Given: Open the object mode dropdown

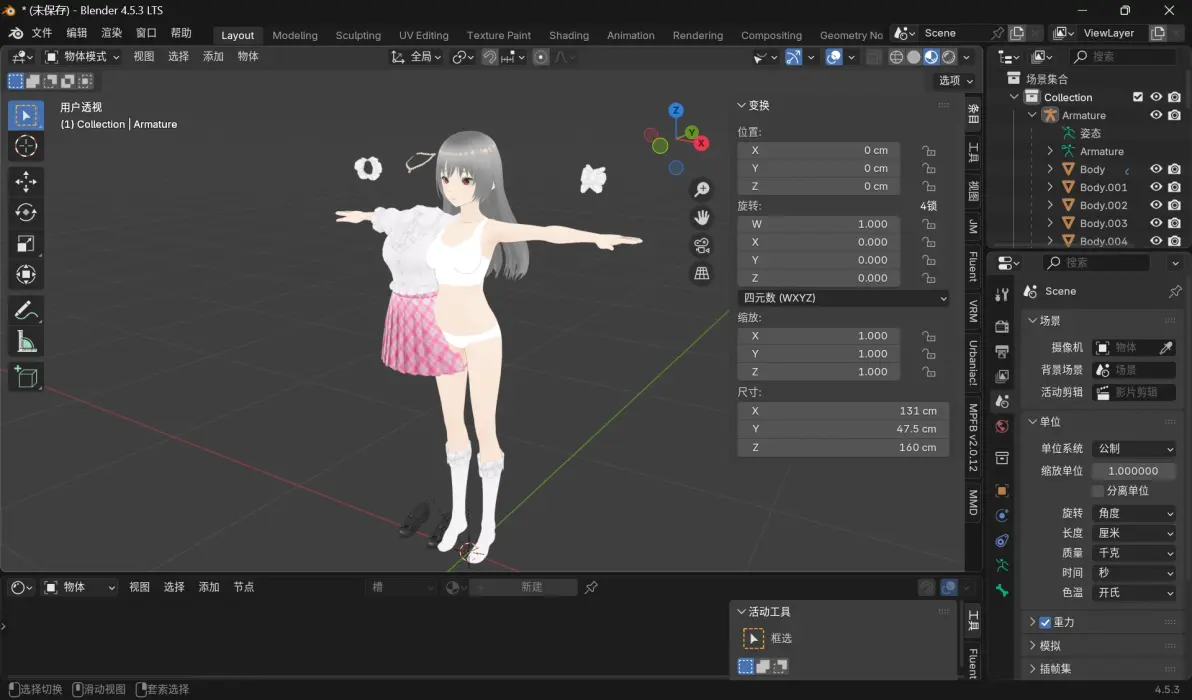Looking at the screenshot, I should coord(82,57).
